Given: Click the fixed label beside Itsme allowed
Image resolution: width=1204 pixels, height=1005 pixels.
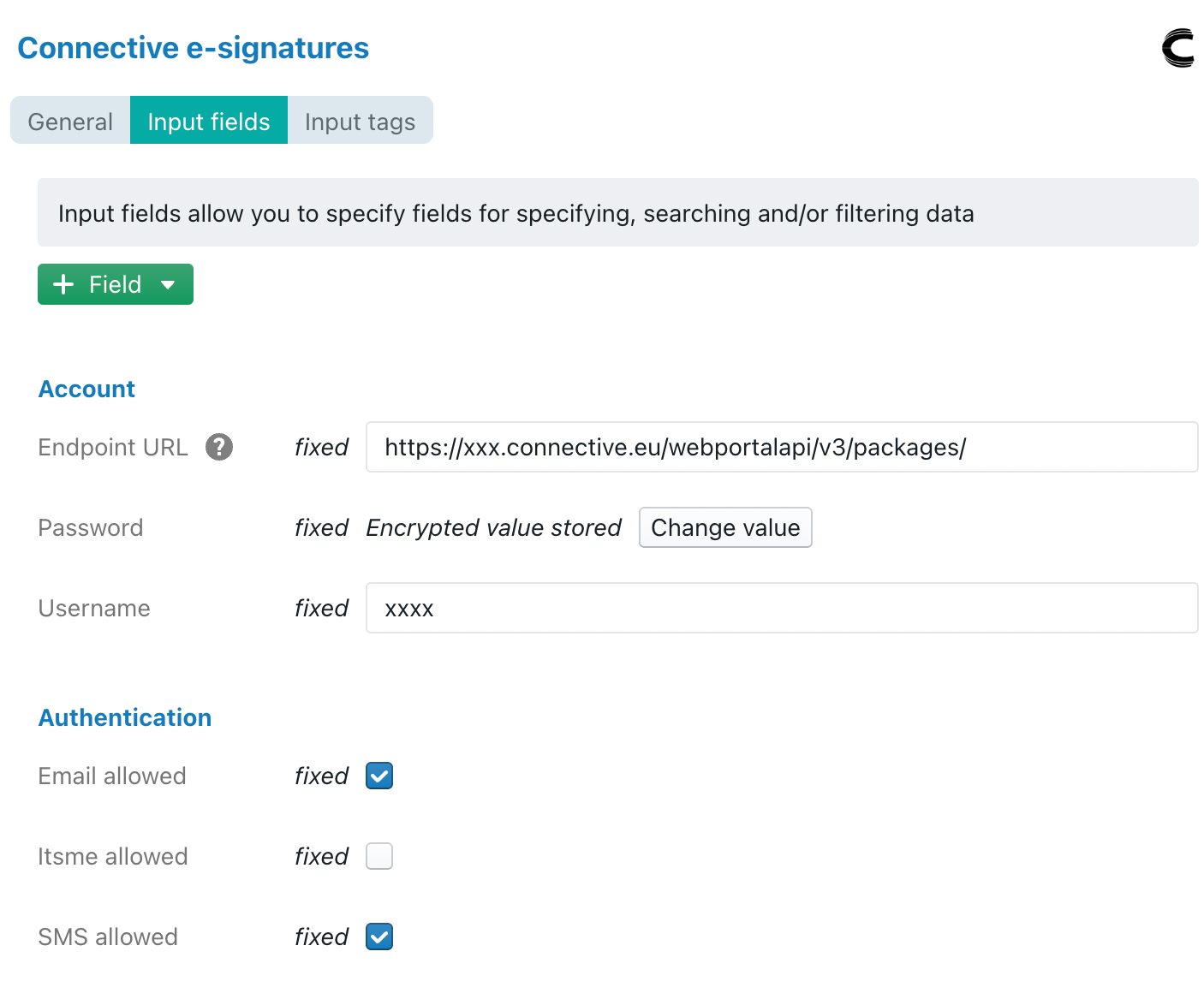Looking at the screenshot, I should [321, 856].
